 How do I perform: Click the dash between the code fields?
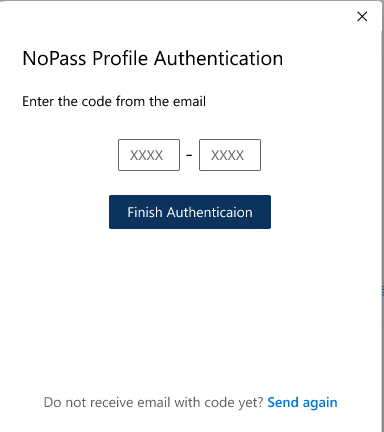point(189,155)
